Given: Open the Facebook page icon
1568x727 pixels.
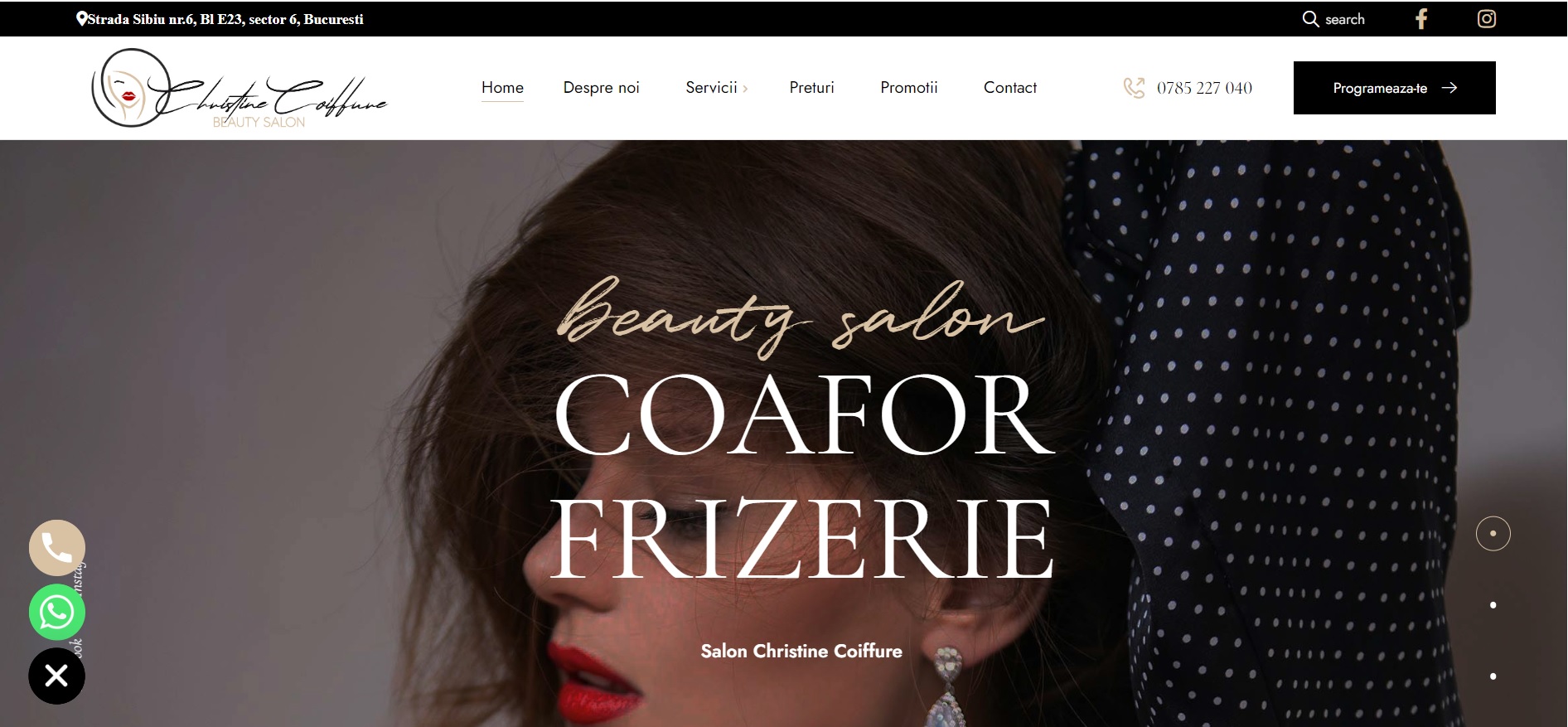Looking at the screenshot, I should click(x=1421, y=19).
